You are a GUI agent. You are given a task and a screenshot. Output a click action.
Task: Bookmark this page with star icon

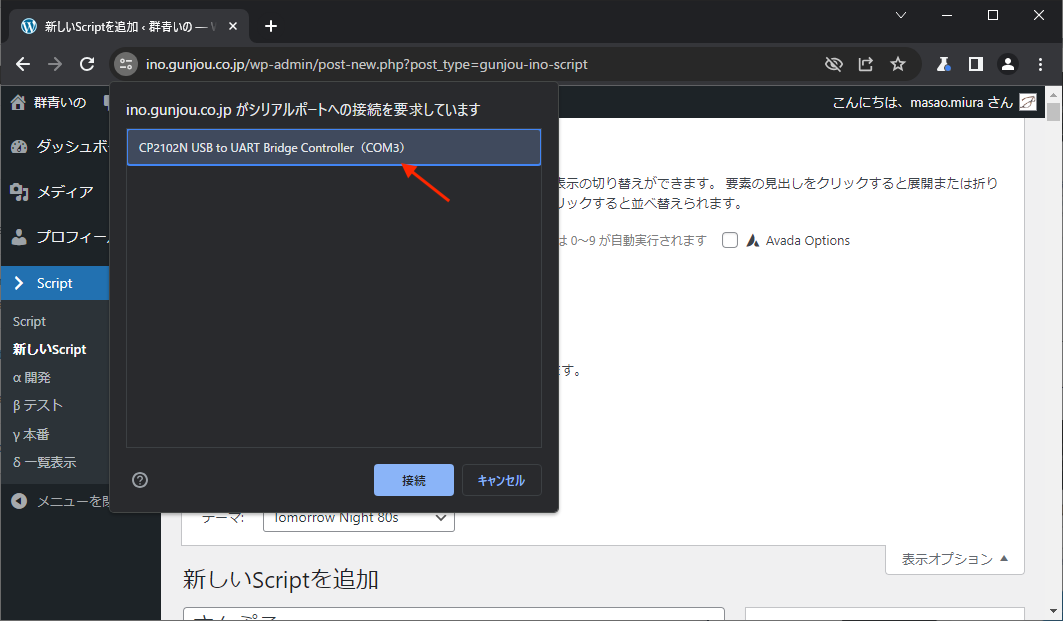click(898, 64)
